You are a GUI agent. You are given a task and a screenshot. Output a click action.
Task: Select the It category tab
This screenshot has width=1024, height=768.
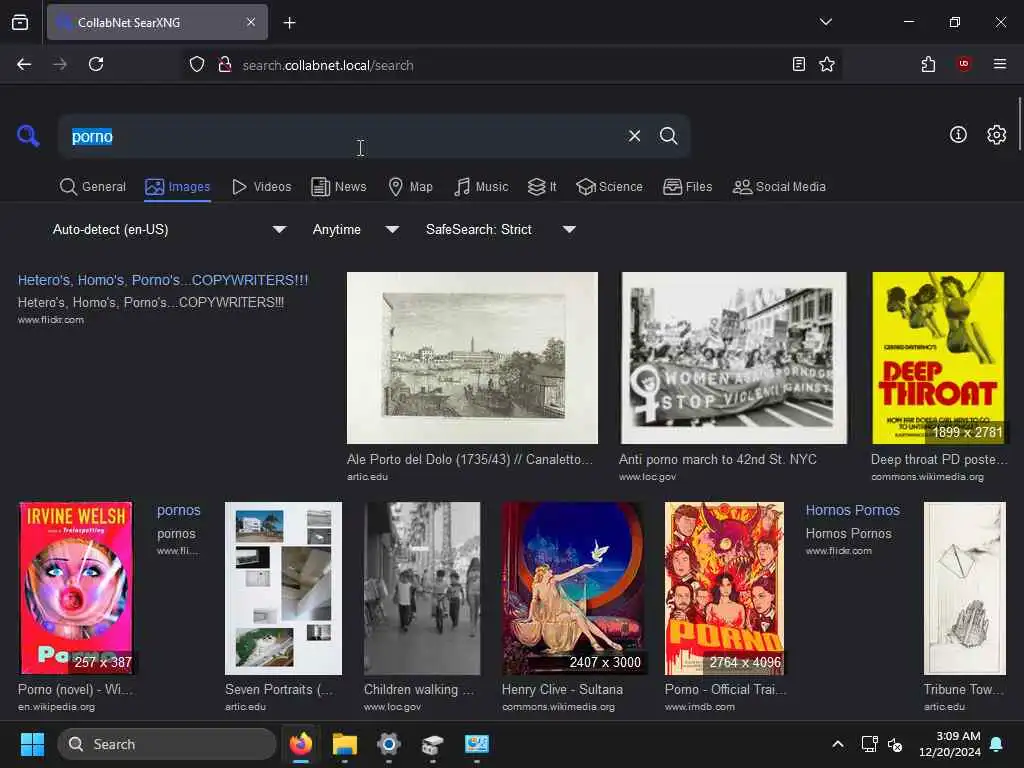tap(542, 187)
